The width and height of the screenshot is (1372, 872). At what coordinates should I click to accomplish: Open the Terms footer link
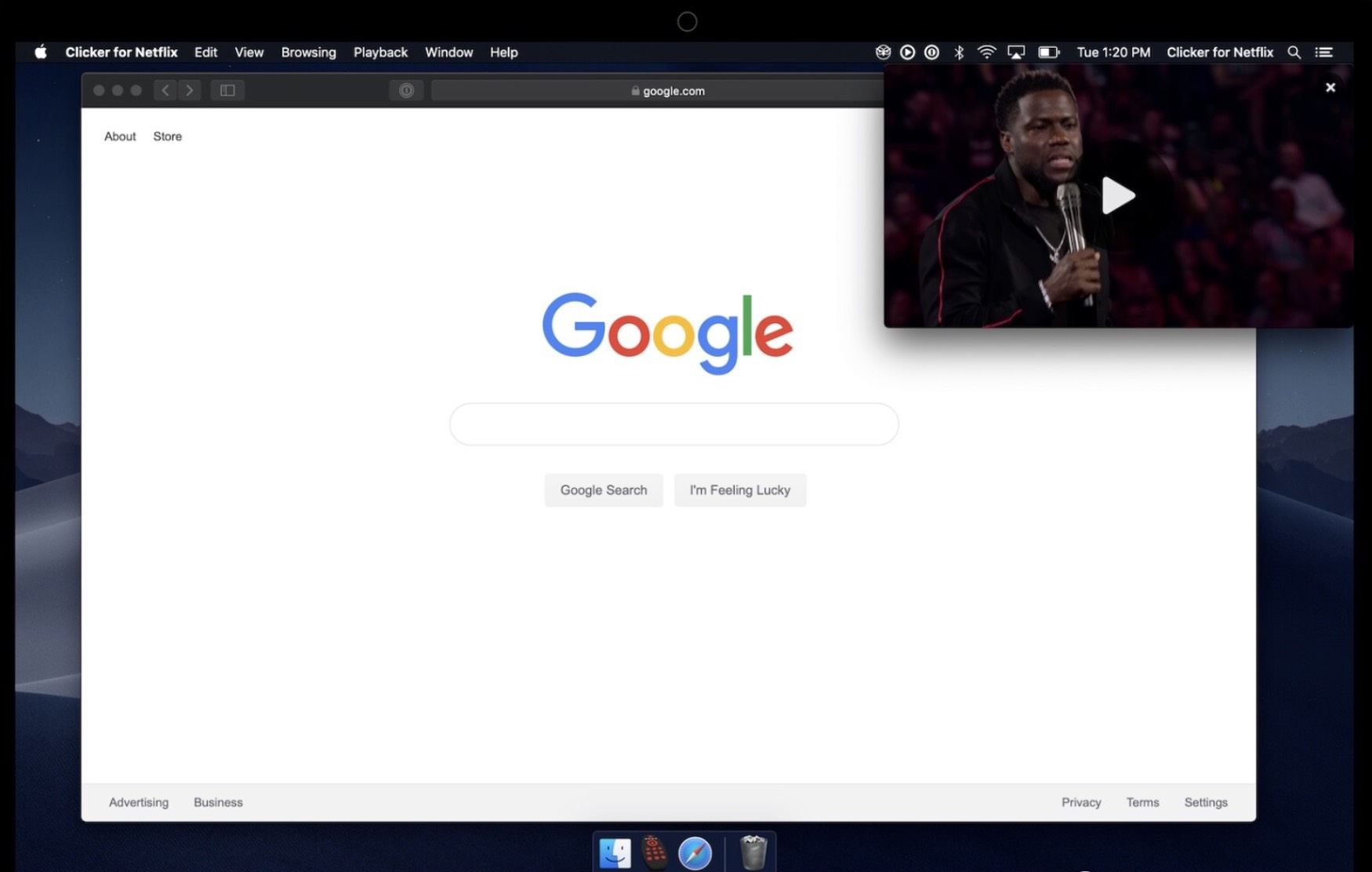click(1142, 802)
